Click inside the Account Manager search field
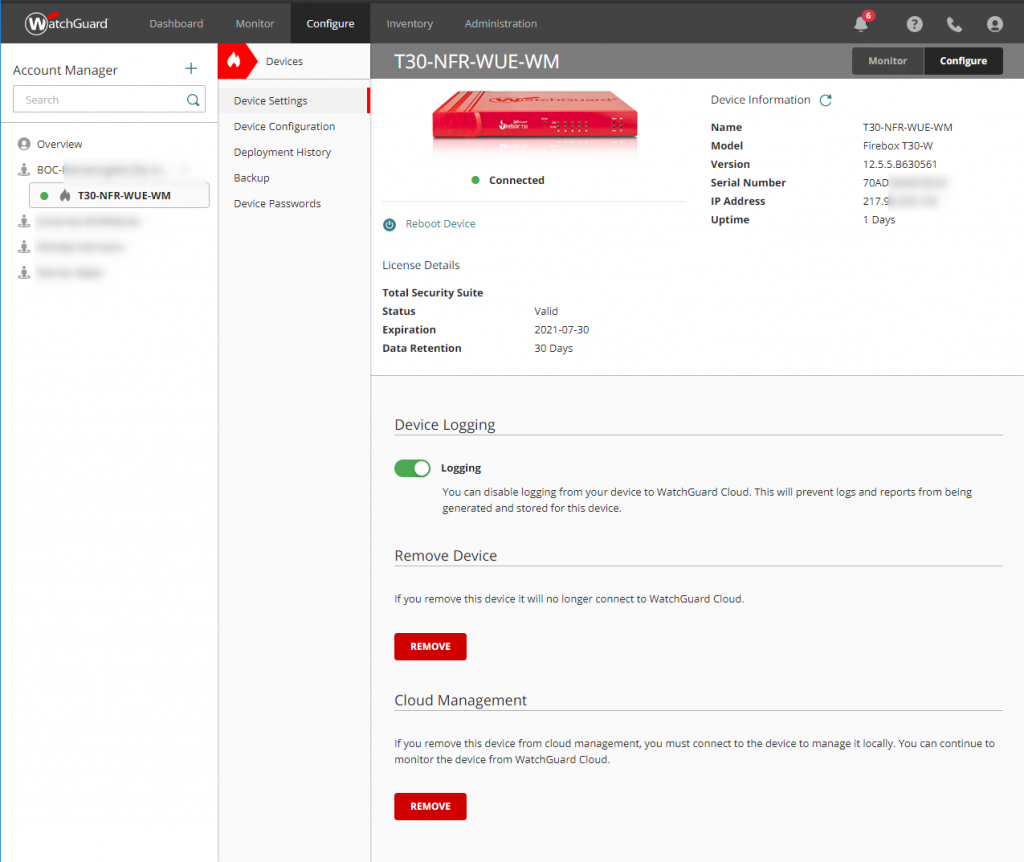This screenshot has width=1024, height=862. coord(100,99)
